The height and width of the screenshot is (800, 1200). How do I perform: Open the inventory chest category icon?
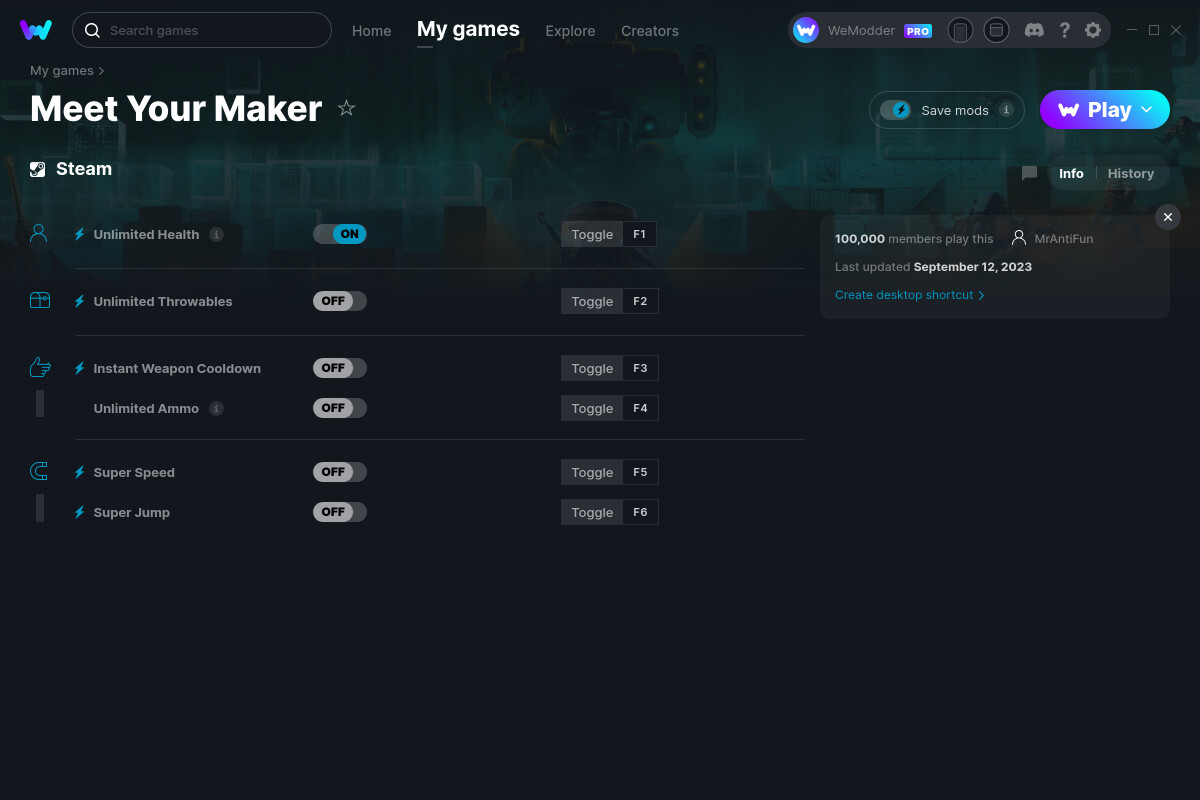[x=39, y=299]
